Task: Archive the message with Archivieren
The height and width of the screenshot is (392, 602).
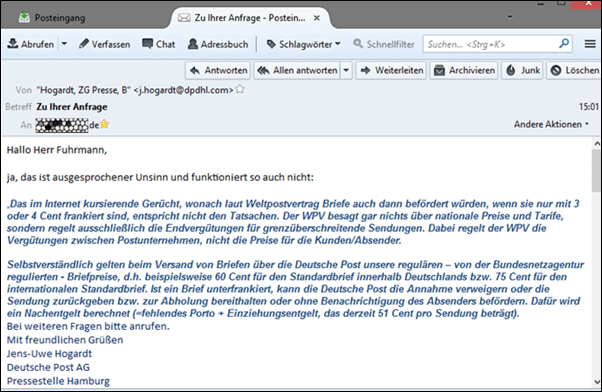Action: 464,70
